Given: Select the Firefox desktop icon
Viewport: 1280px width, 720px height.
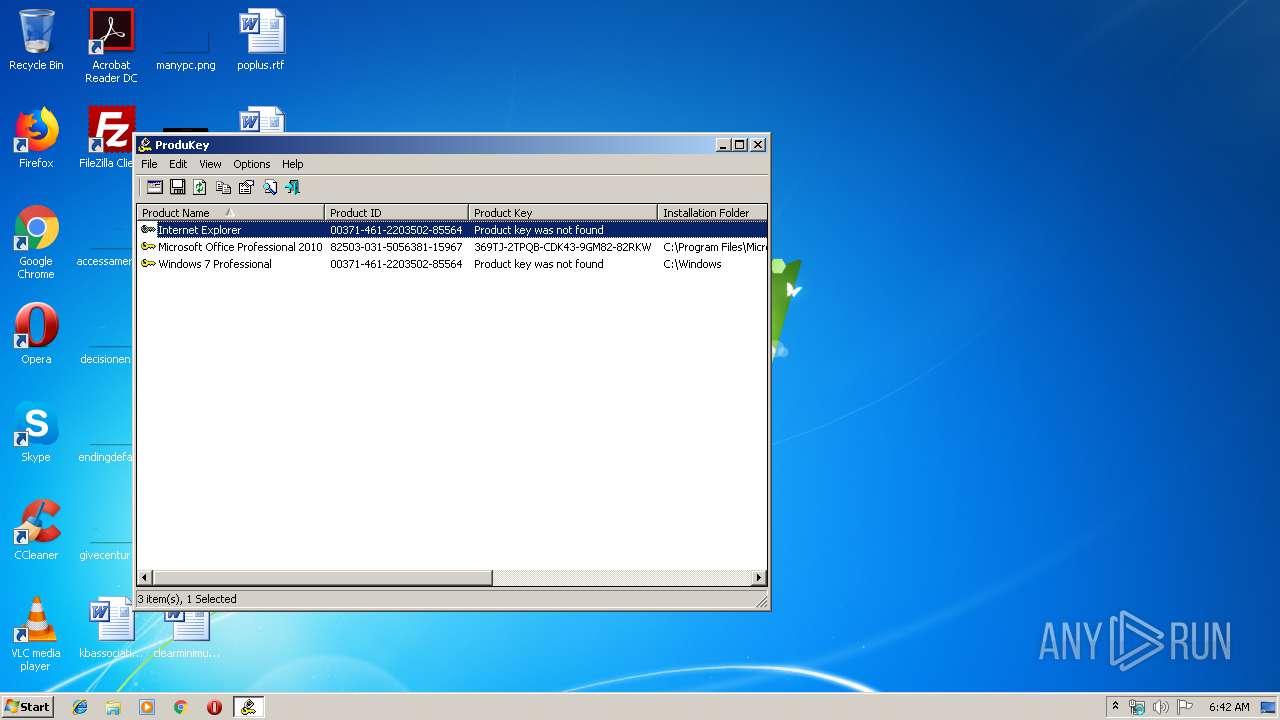Looking at the screenshot, I should click(36, 138).
